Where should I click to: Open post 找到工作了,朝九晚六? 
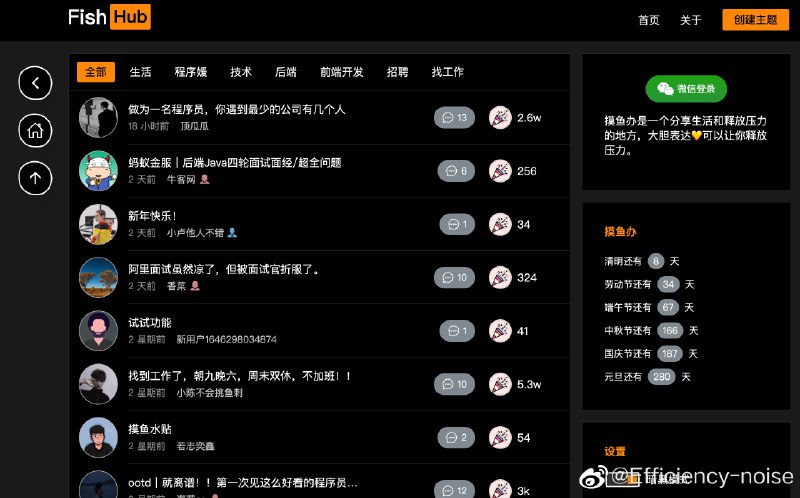tap(239, 376)
